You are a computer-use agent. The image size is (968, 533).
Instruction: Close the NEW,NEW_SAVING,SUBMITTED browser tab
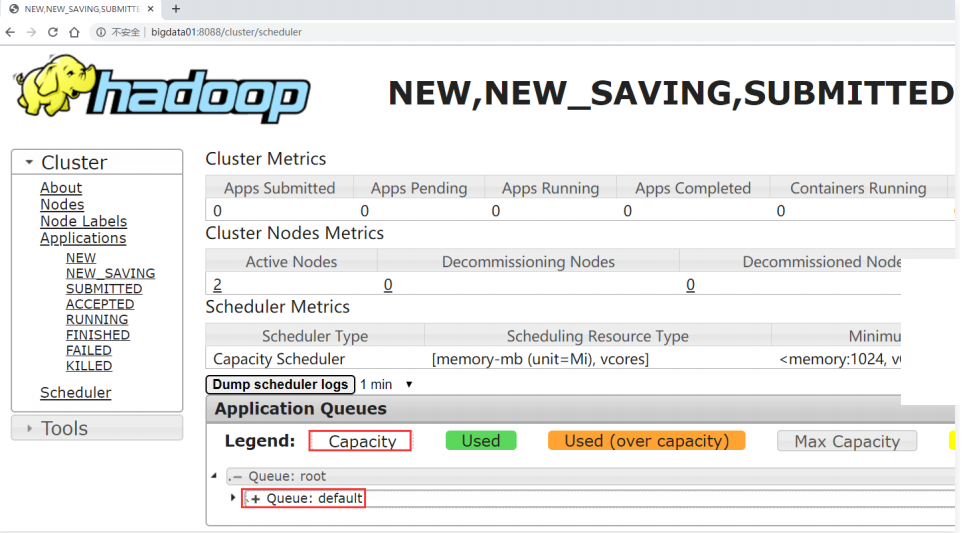(151, 9)
